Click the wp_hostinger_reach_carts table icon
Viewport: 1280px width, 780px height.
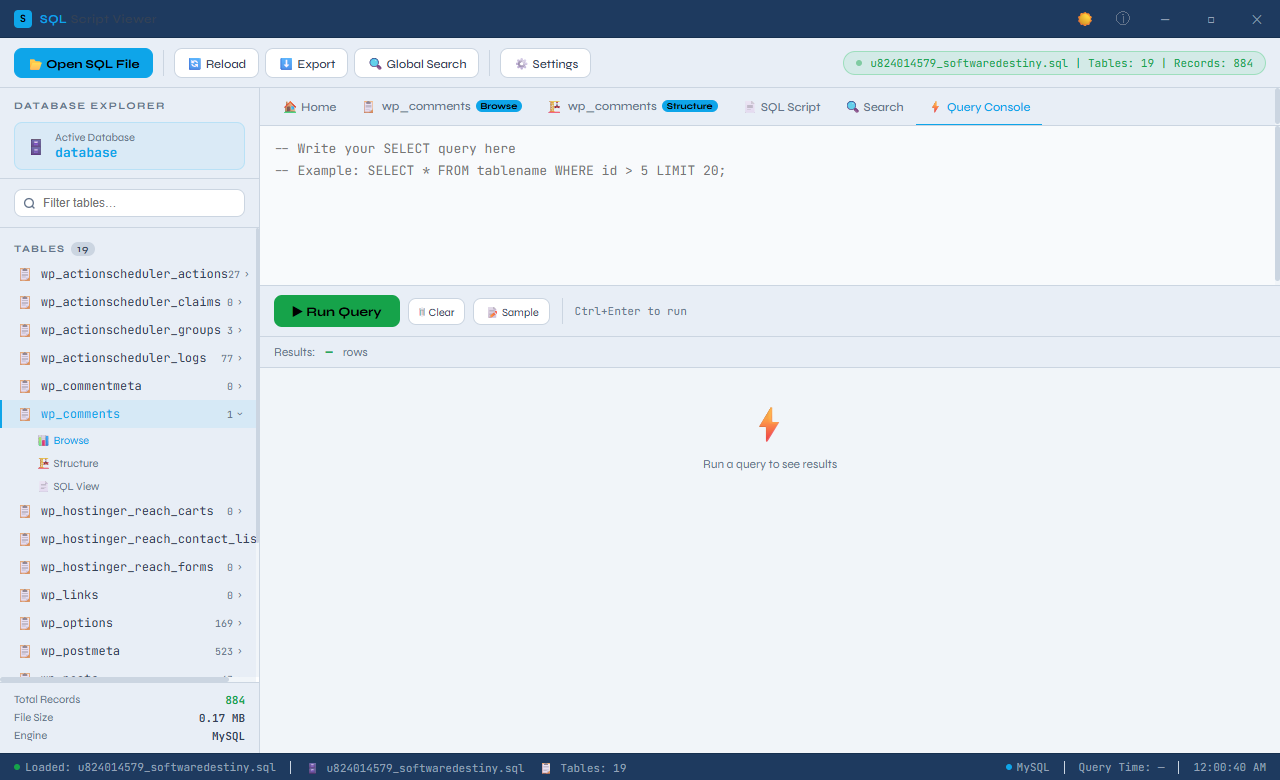point(25,511)
